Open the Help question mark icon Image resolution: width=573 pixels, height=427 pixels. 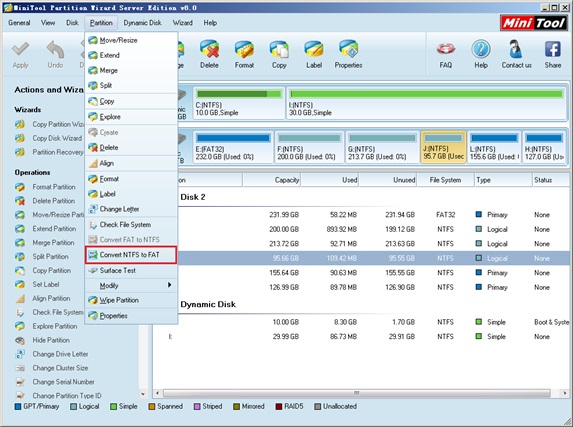[481, 49]
